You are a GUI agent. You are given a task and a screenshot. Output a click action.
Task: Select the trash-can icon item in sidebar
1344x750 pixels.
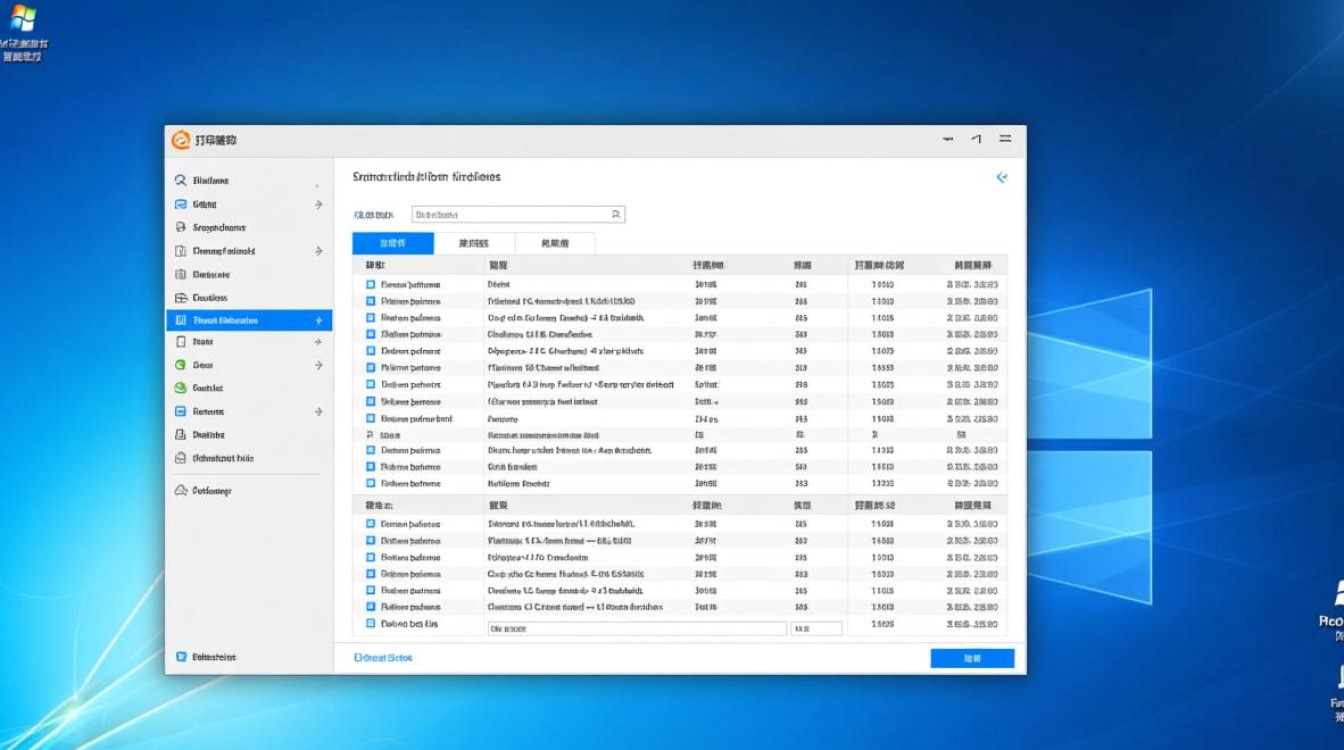185,272
